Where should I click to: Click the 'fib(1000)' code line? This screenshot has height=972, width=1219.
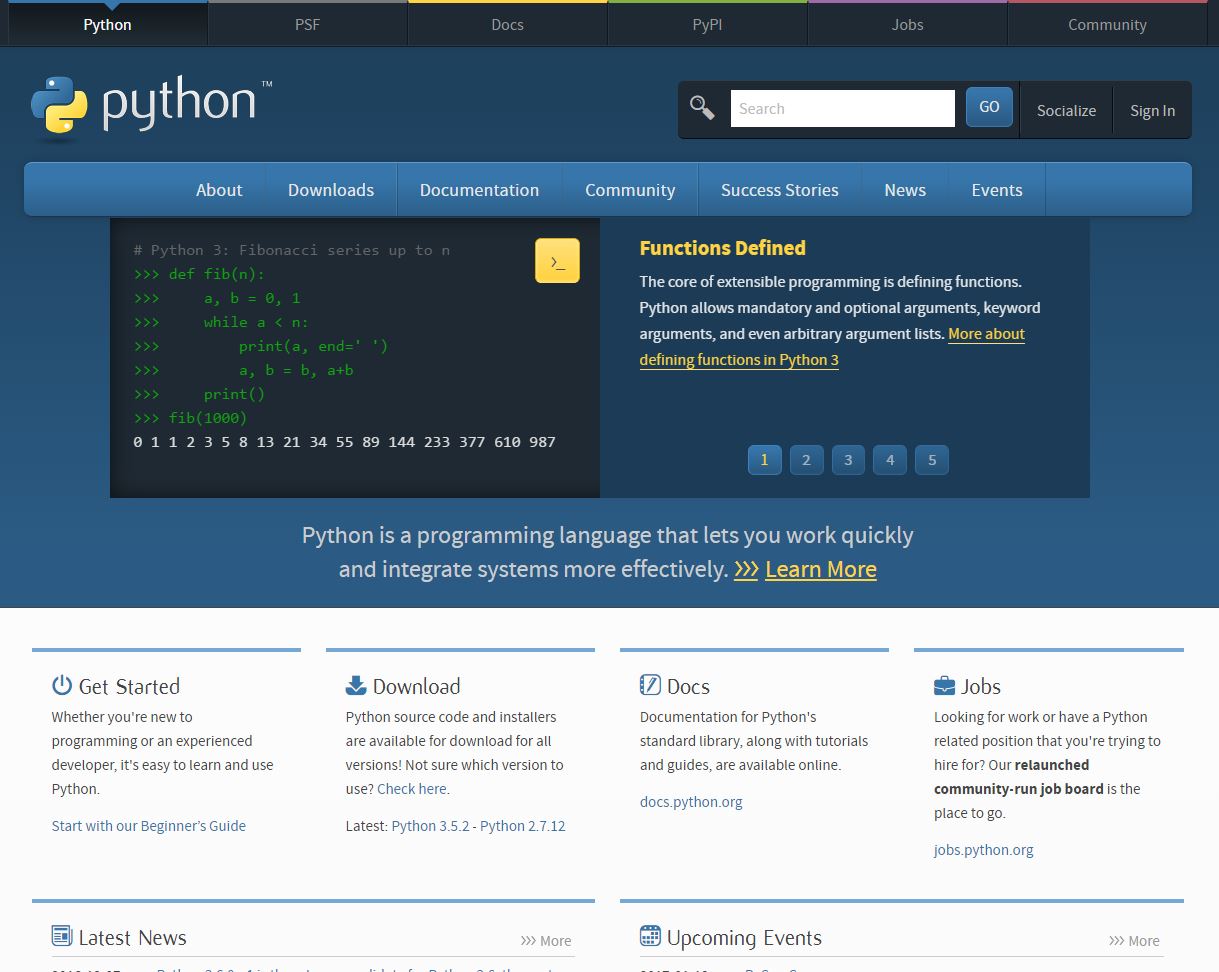pos(190,418)
